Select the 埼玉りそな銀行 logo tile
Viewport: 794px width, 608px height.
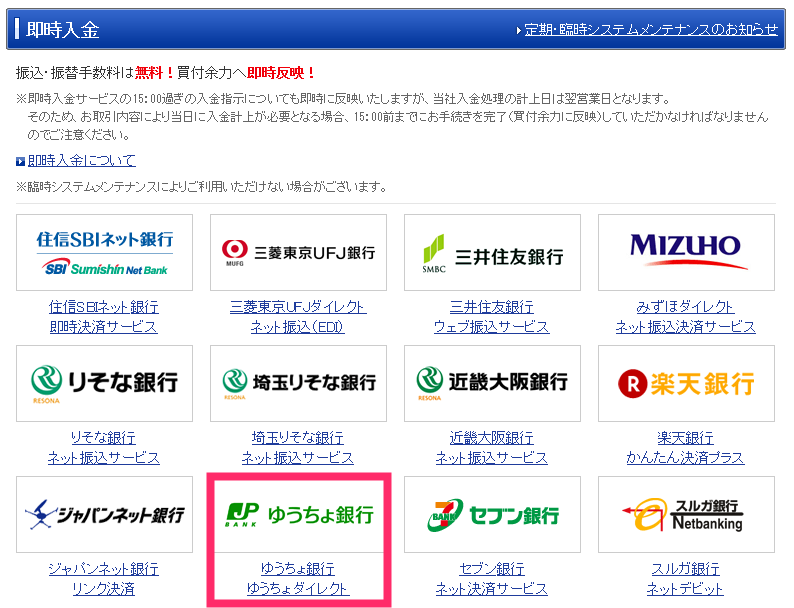tap(298, 383)
